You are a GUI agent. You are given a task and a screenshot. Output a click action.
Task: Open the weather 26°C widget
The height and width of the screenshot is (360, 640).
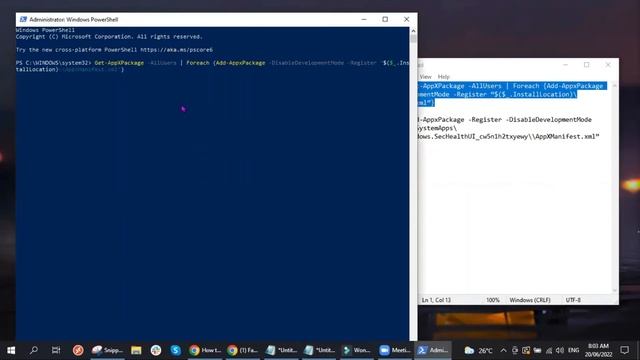click(x=479, y=350)
